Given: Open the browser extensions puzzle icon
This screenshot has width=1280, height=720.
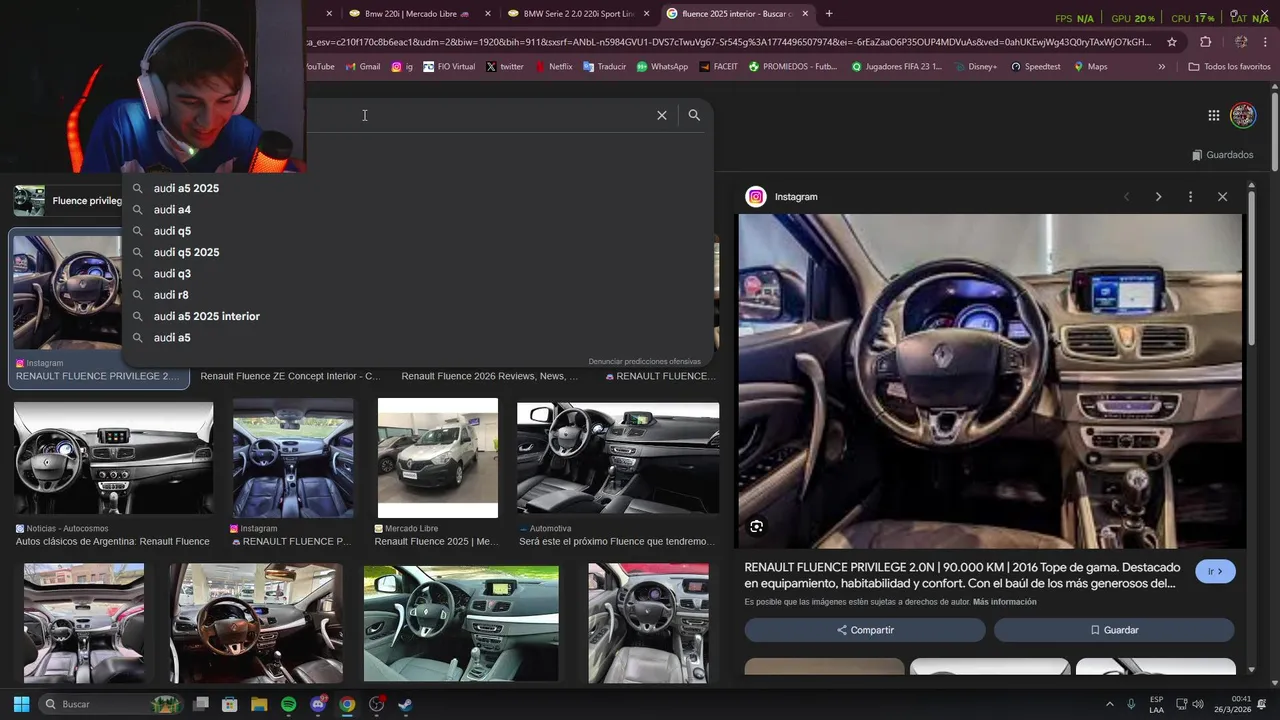Looking at the screenshot, I should click(x=1205, y=42).
